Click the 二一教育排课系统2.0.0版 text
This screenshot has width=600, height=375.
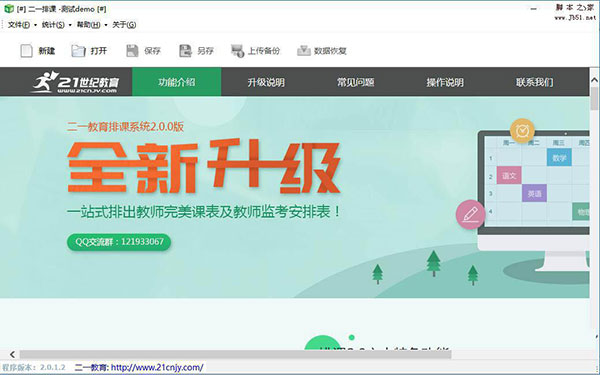click(x=125, y=127)
